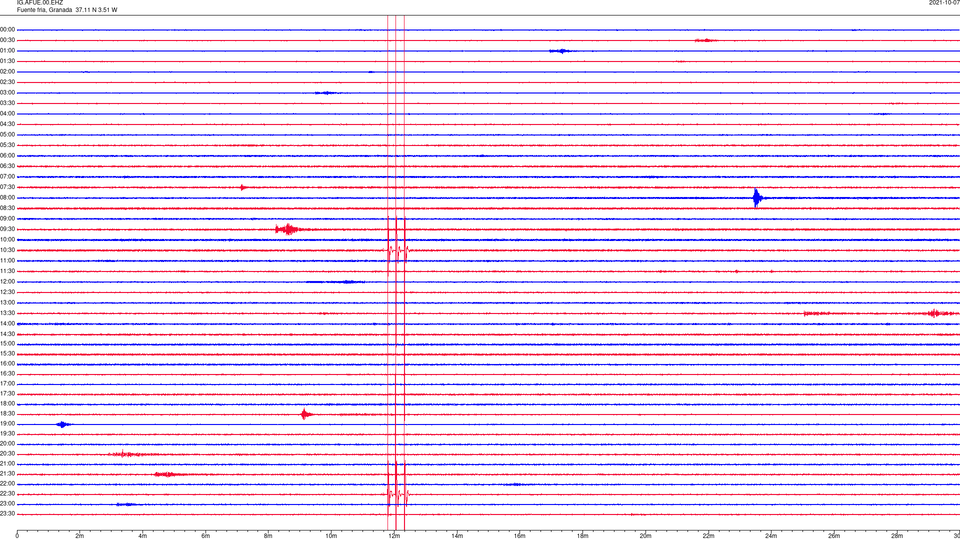Click the 26m tick on the minutes axis
The height and width of the screenshot is (540, 960).
(x=834, y=536)
